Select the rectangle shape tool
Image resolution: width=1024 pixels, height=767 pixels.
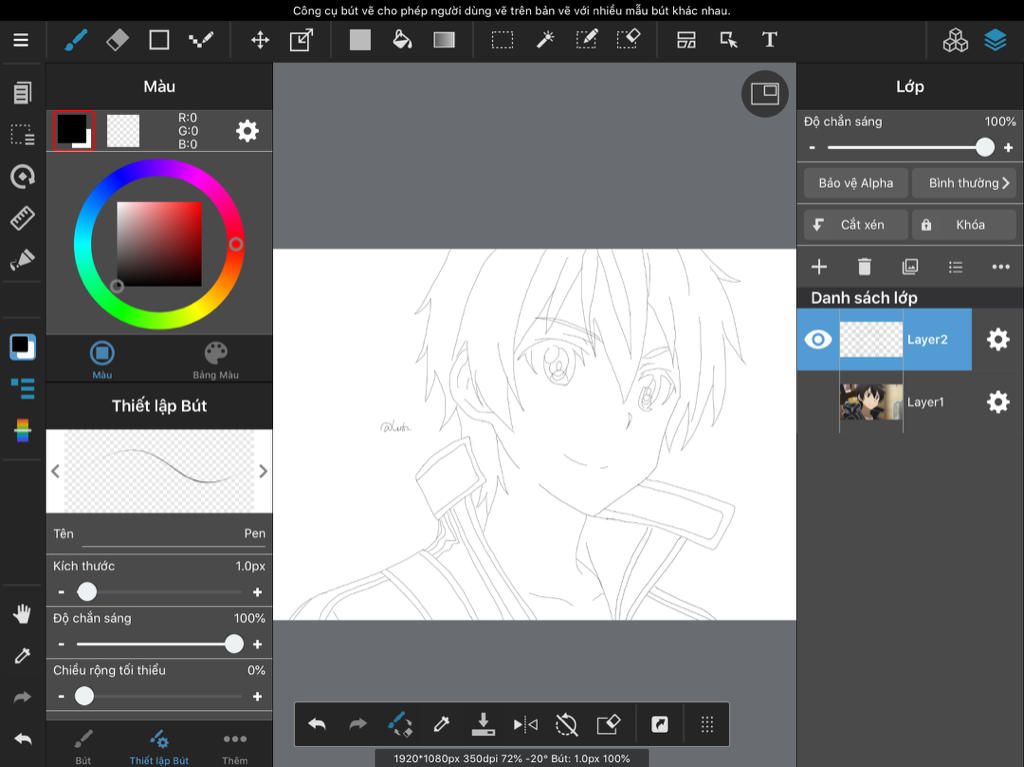[159, 40]
